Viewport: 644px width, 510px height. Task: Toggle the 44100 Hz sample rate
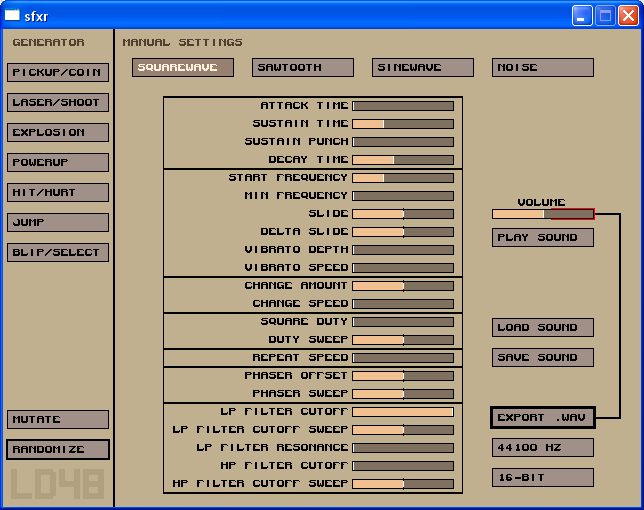click(x=542, y=447)
